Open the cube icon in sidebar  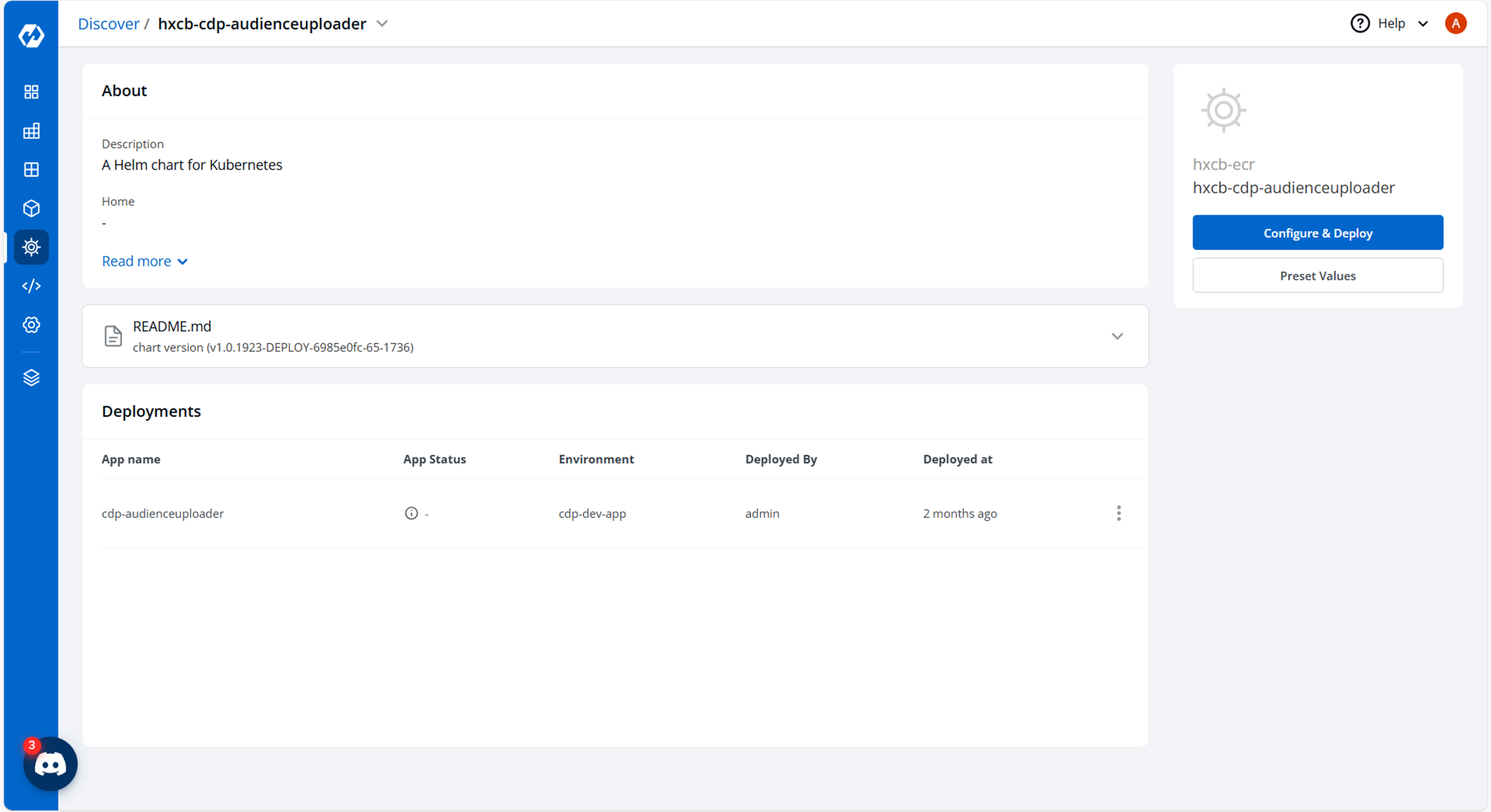31,208
